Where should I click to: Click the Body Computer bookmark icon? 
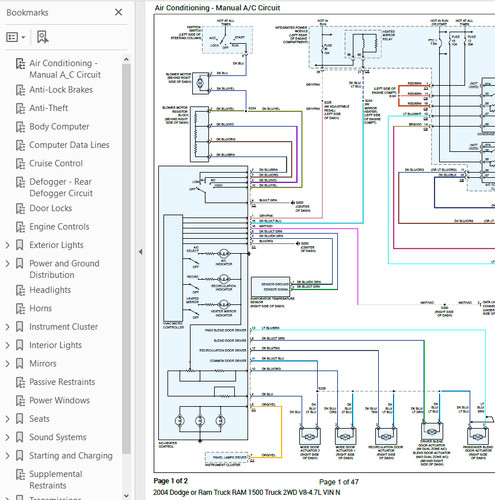coord(20,127)
